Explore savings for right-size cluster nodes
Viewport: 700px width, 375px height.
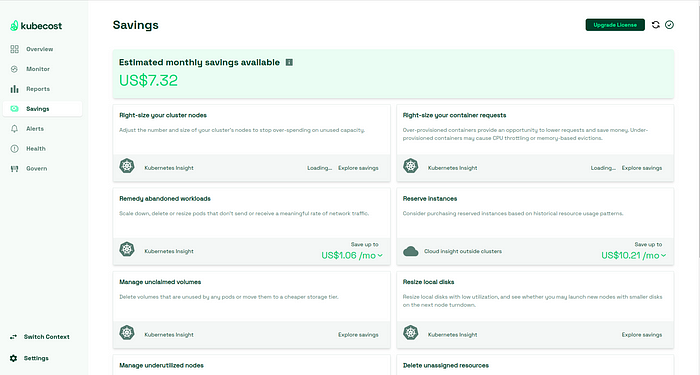358,168
